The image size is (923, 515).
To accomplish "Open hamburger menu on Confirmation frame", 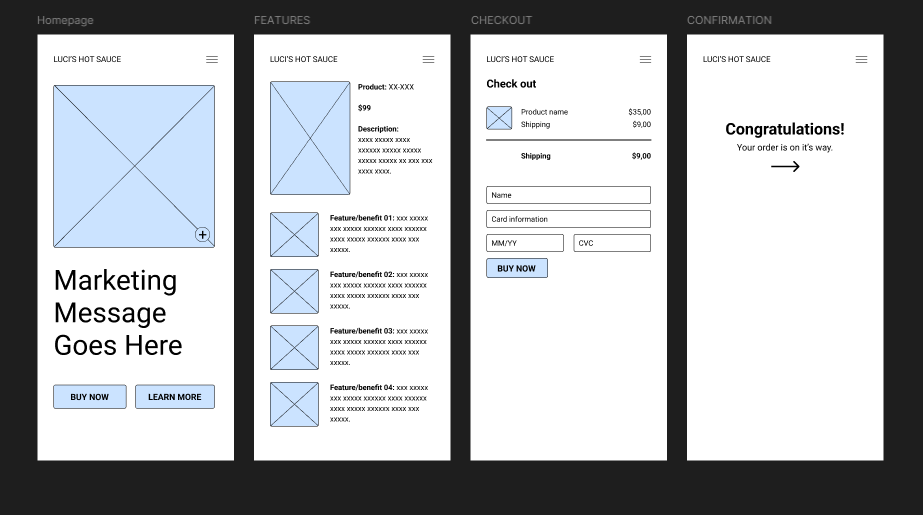I will (x=861, y=59).
